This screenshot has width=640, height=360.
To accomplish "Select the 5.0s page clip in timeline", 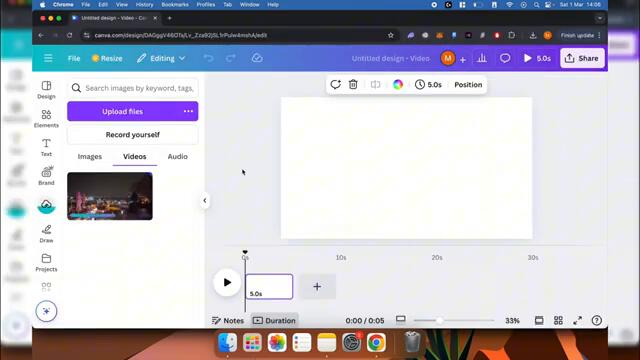I will point(269,287).
